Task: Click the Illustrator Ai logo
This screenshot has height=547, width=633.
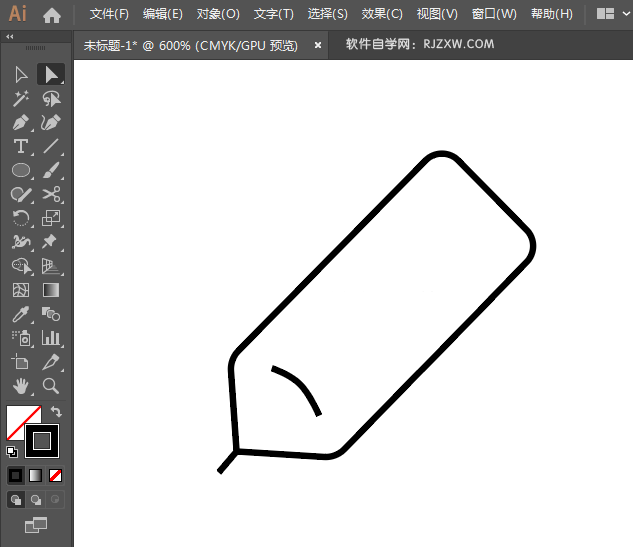Action: pos(18,14)
